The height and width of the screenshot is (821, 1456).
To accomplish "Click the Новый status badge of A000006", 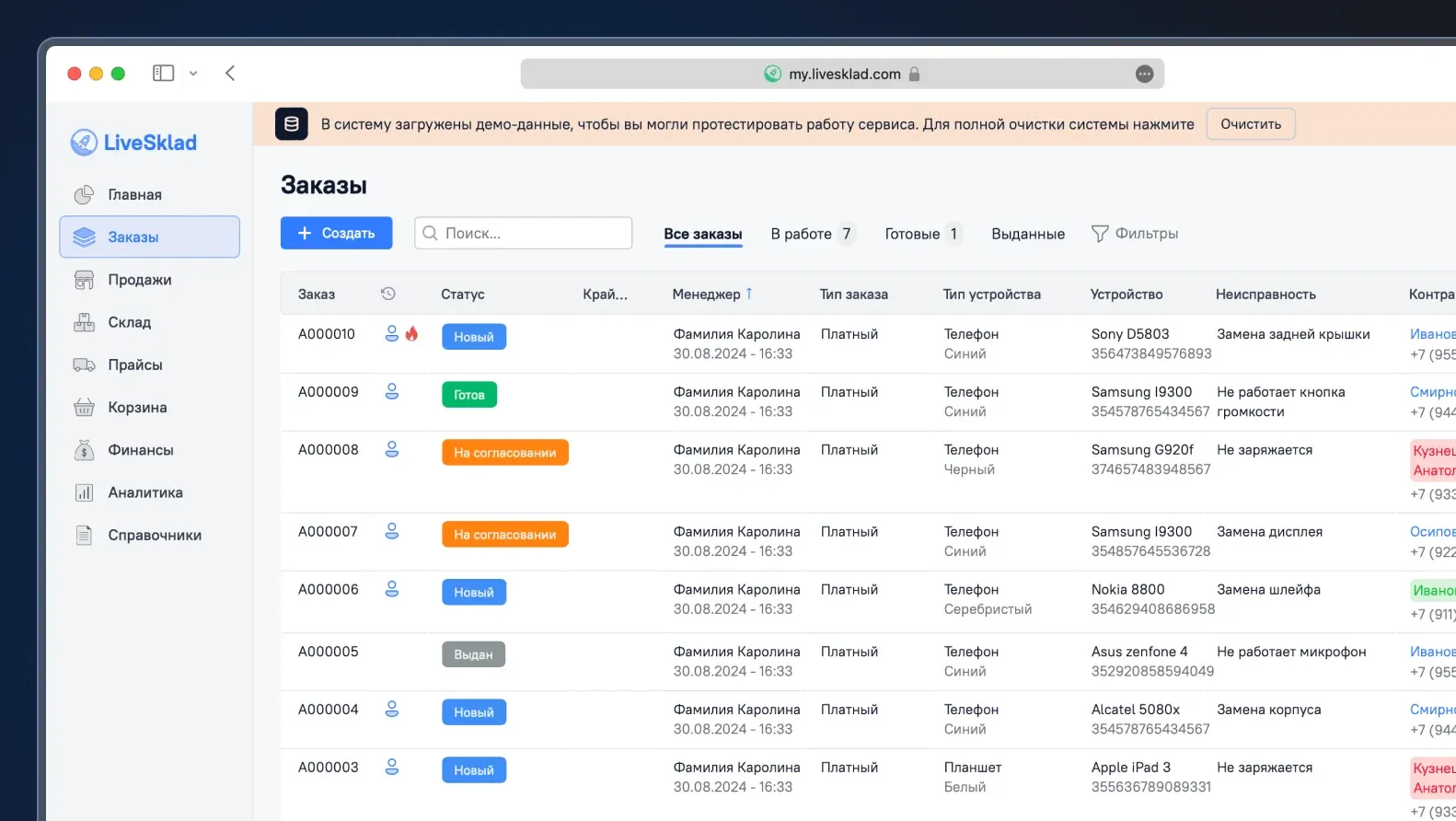I will pyautogui.click(x=474, y=593).
